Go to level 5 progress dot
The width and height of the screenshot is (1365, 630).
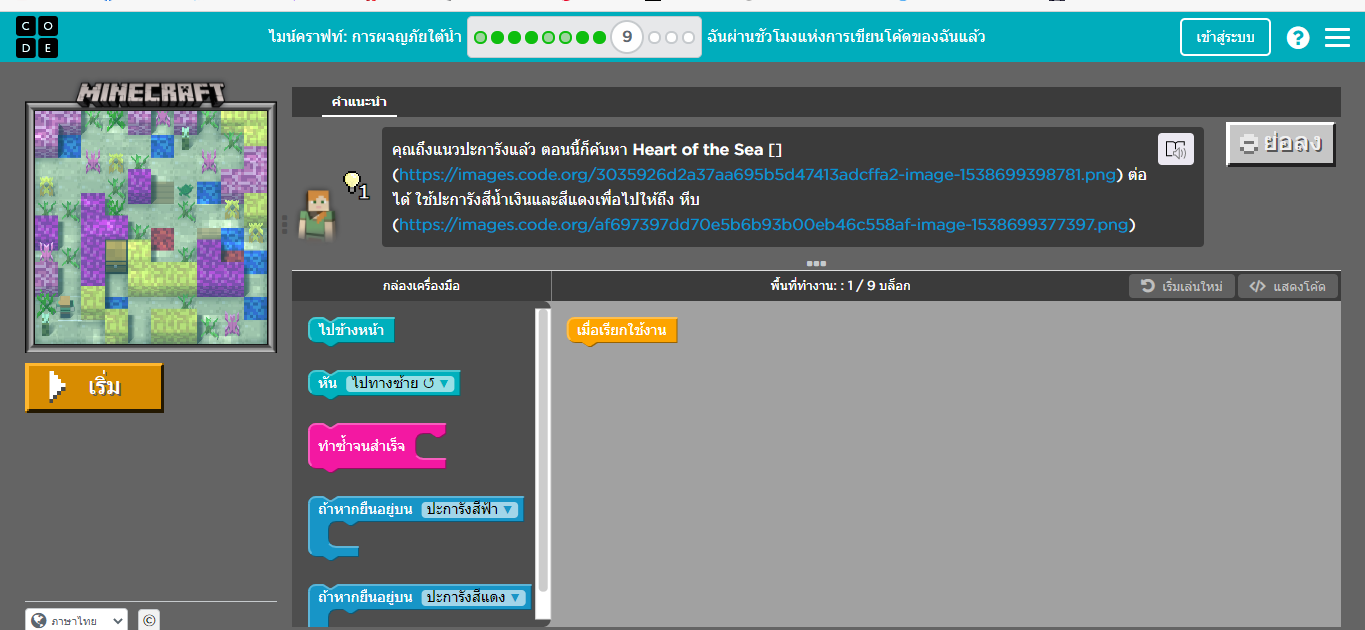pyautogui.click(x=549, y=38)
